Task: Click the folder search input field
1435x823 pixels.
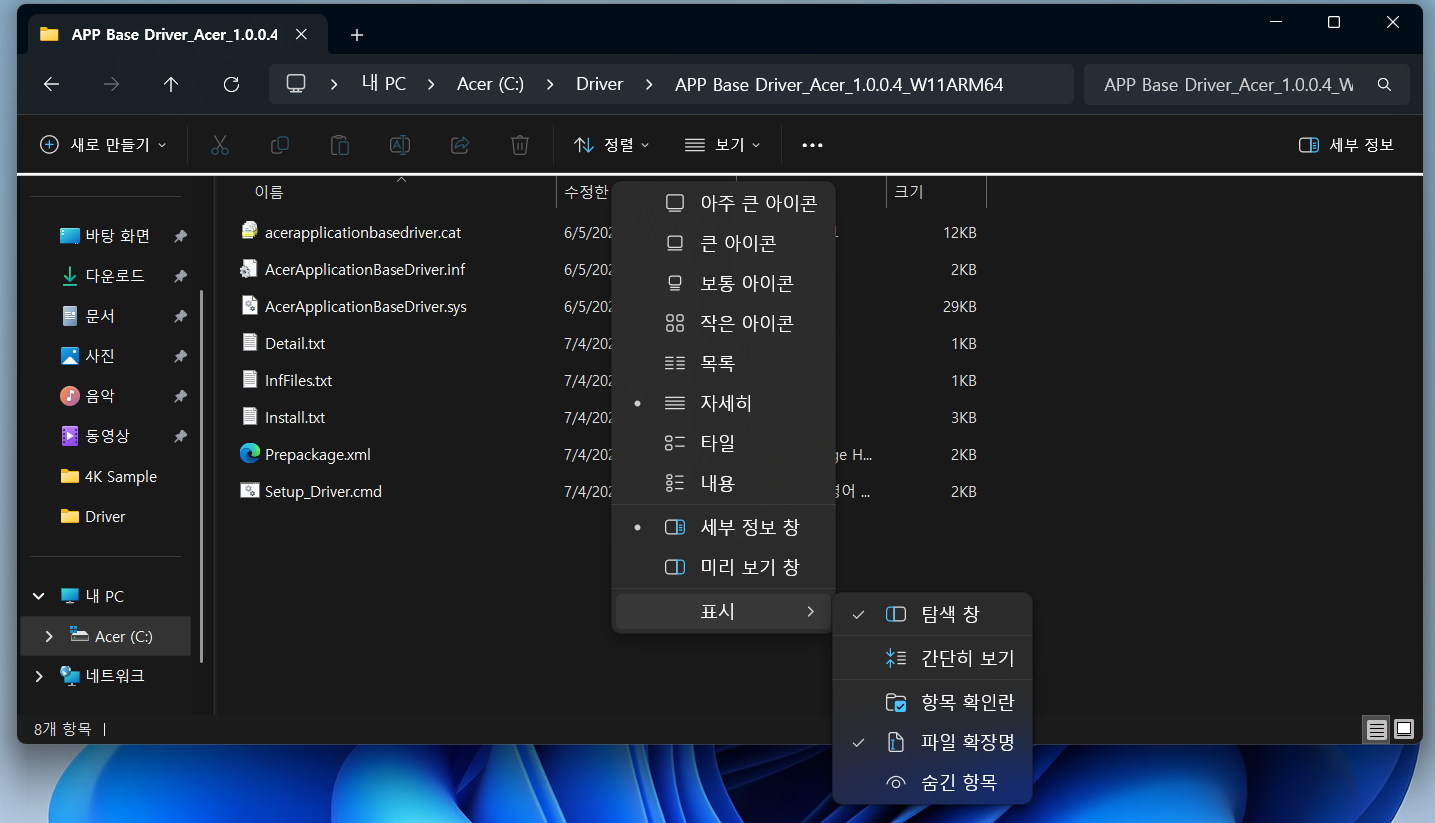Action: click(x=1230, y=85)
